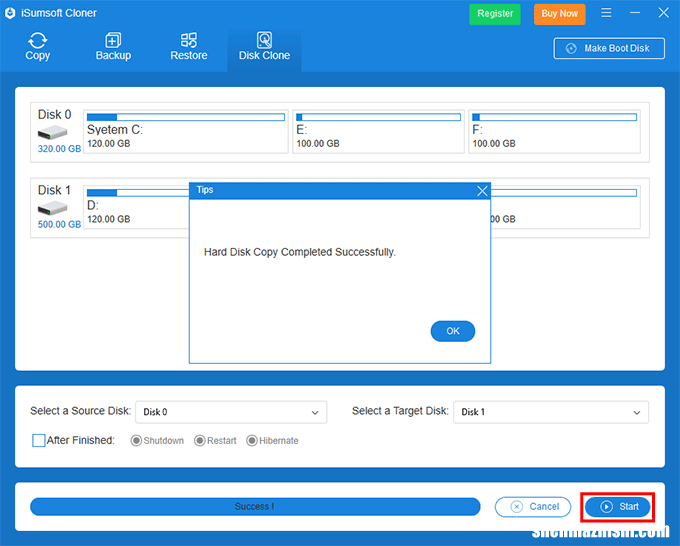Click the Tips dialog title
This screenshot has width=680, height=546.
(205, 190)
